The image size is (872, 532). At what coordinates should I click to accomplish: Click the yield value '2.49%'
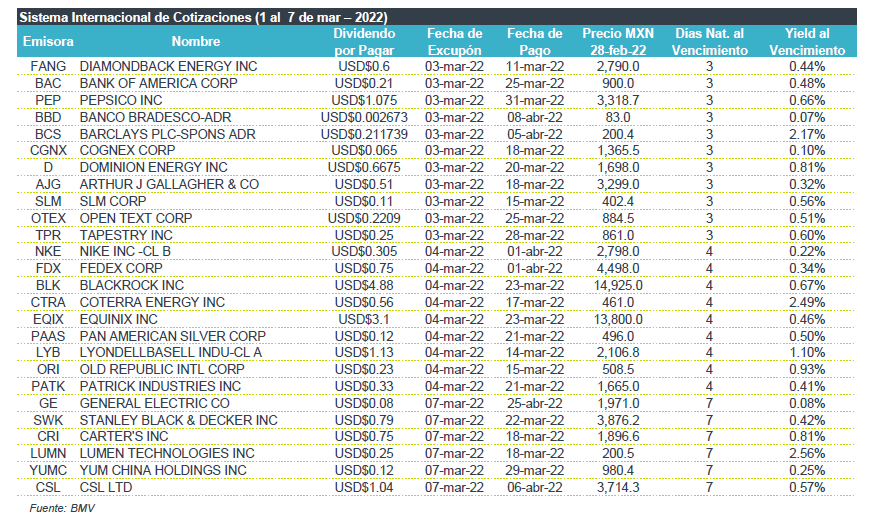click(807, 302)
